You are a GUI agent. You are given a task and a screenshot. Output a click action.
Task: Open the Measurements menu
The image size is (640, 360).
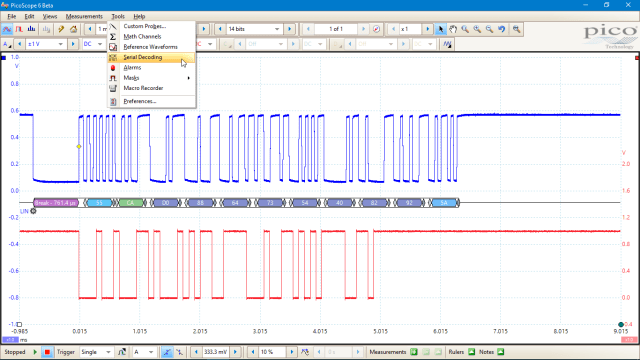[84, 16]
